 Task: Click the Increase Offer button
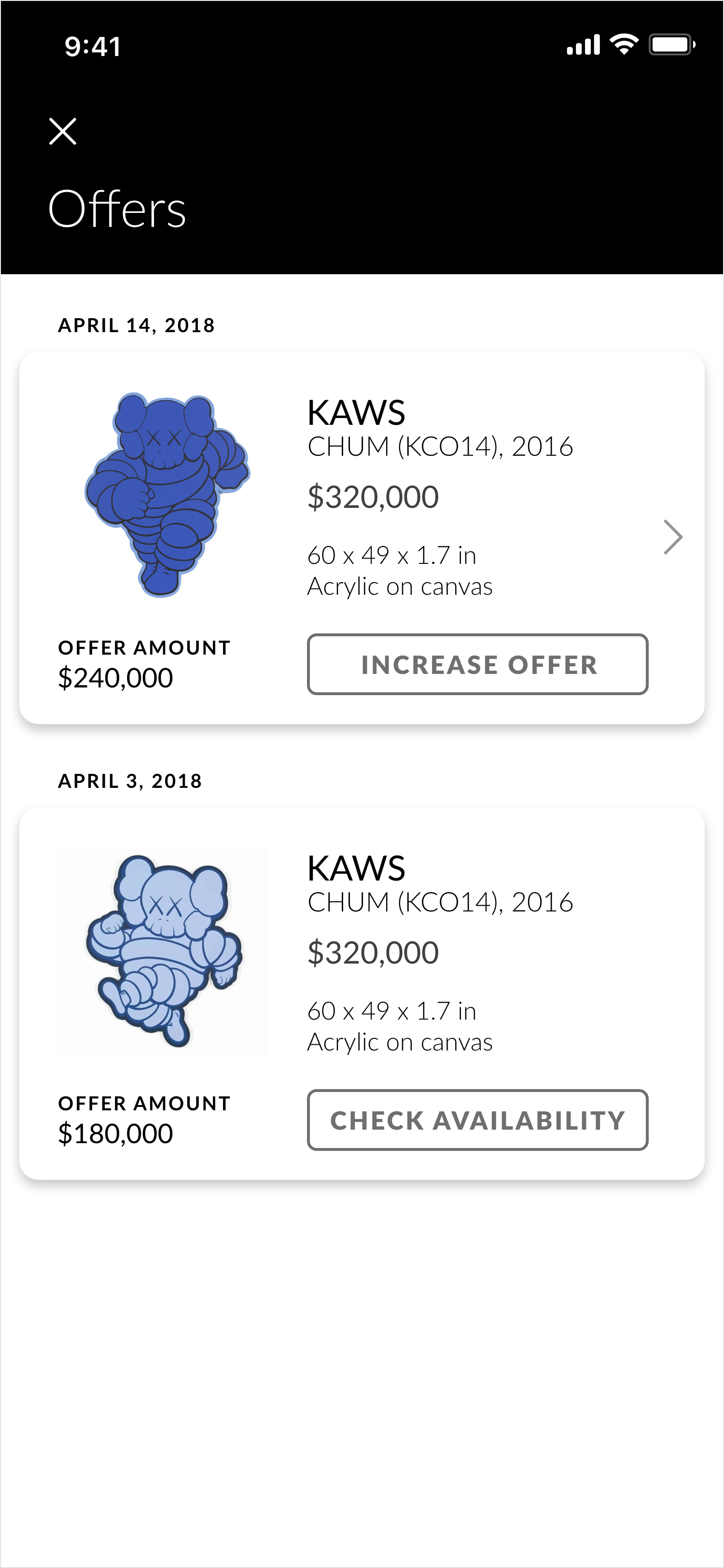pos(477,664)
